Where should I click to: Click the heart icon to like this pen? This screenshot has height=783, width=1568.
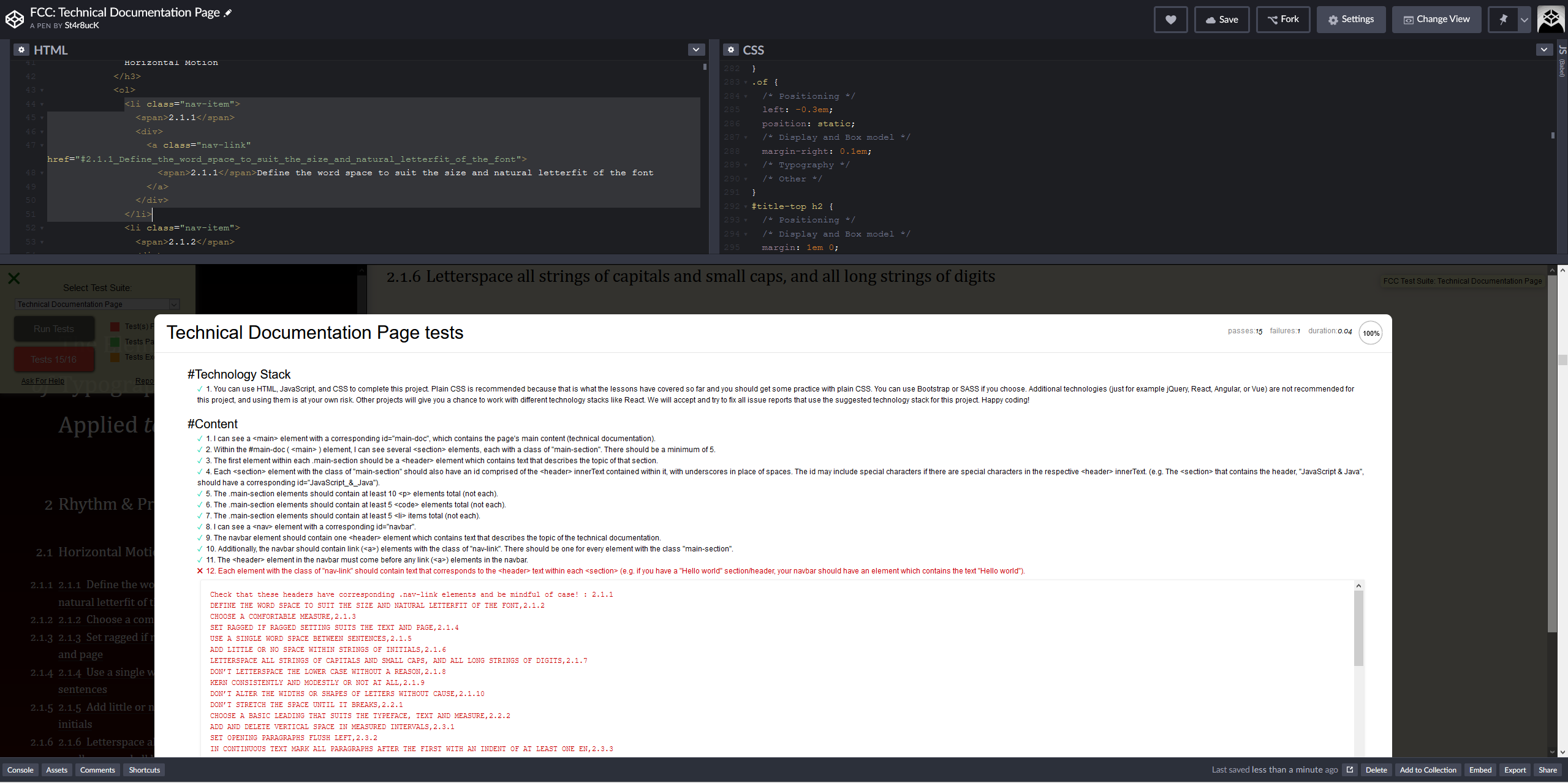[x=1170, y=19]
